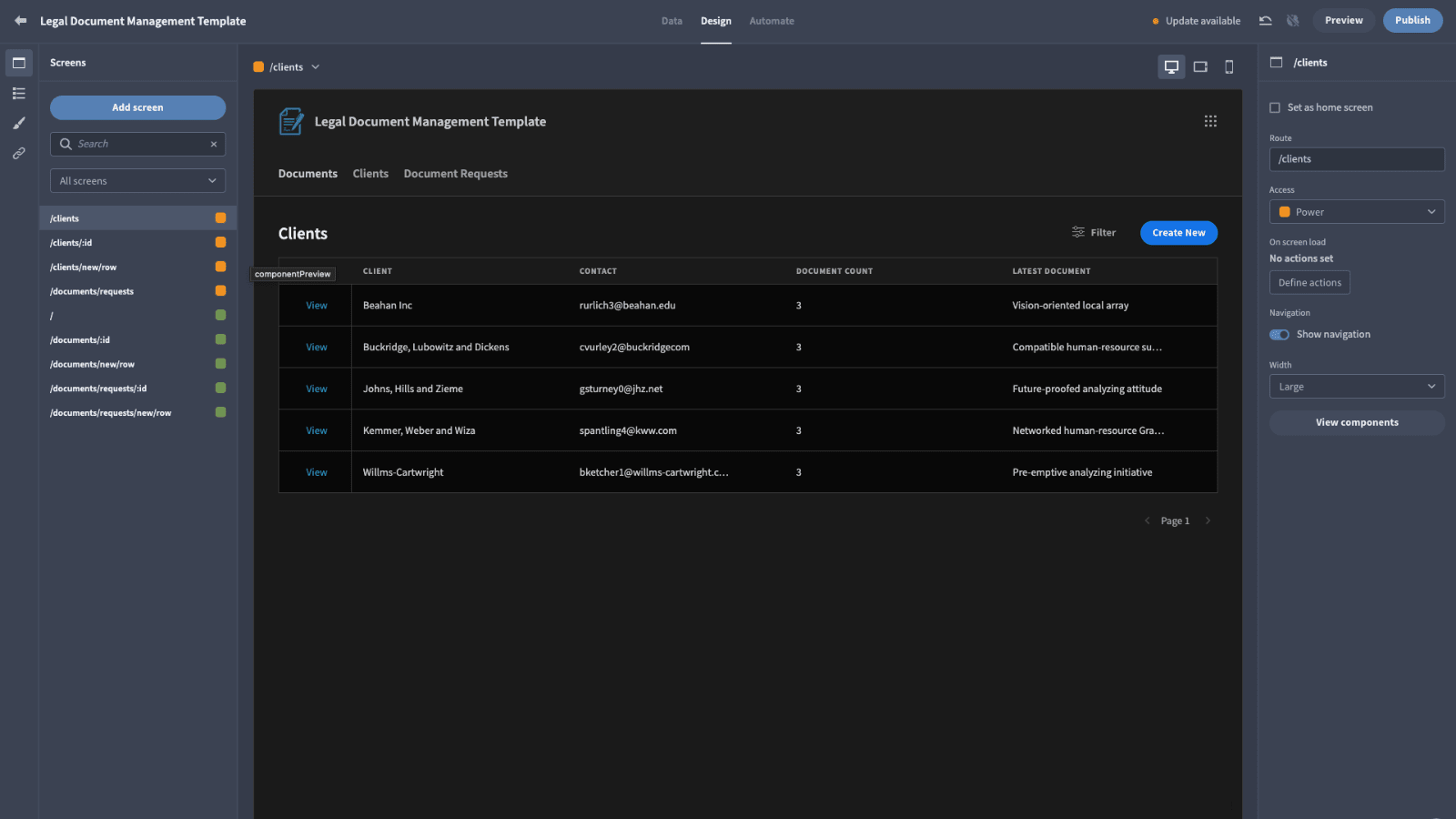Viewport: 1456px width, 819px height.
Task: Open the Links icon in left sidebar
Action: click(19, 153)
